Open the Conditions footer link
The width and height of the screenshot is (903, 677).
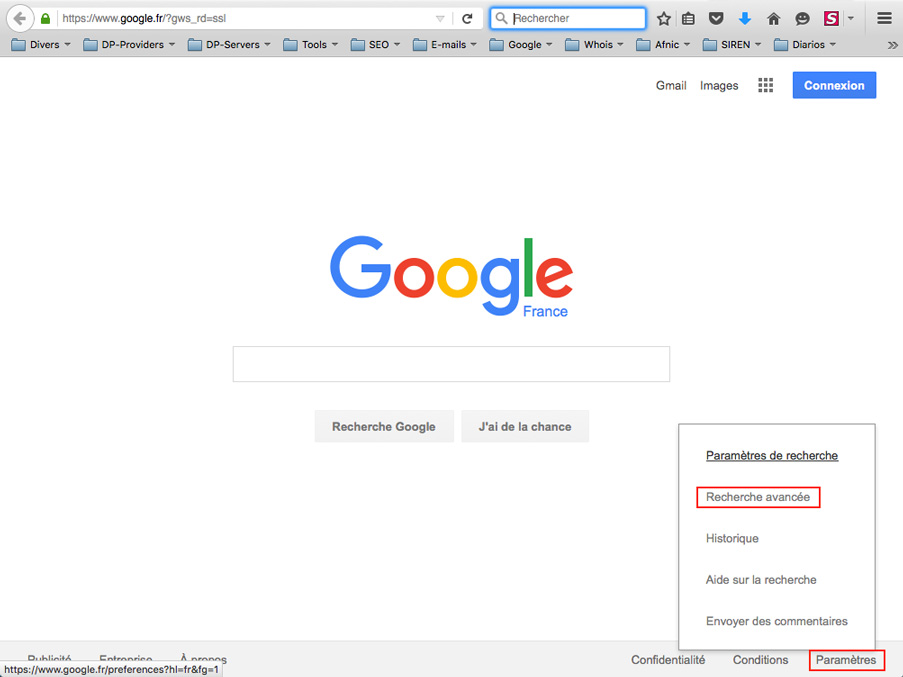[x=760, y=660]
